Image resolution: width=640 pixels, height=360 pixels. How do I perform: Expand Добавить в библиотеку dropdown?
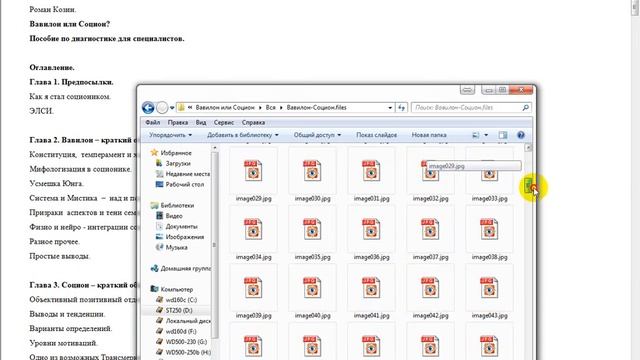coord(242,135)
